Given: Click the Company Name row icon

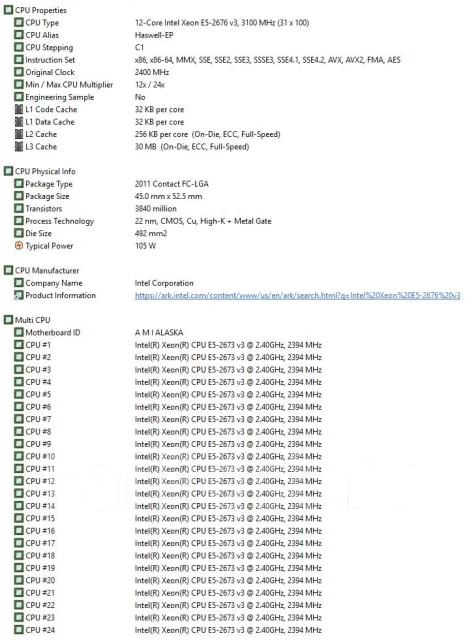Looking at the screenshot, I should pos(19,283).
